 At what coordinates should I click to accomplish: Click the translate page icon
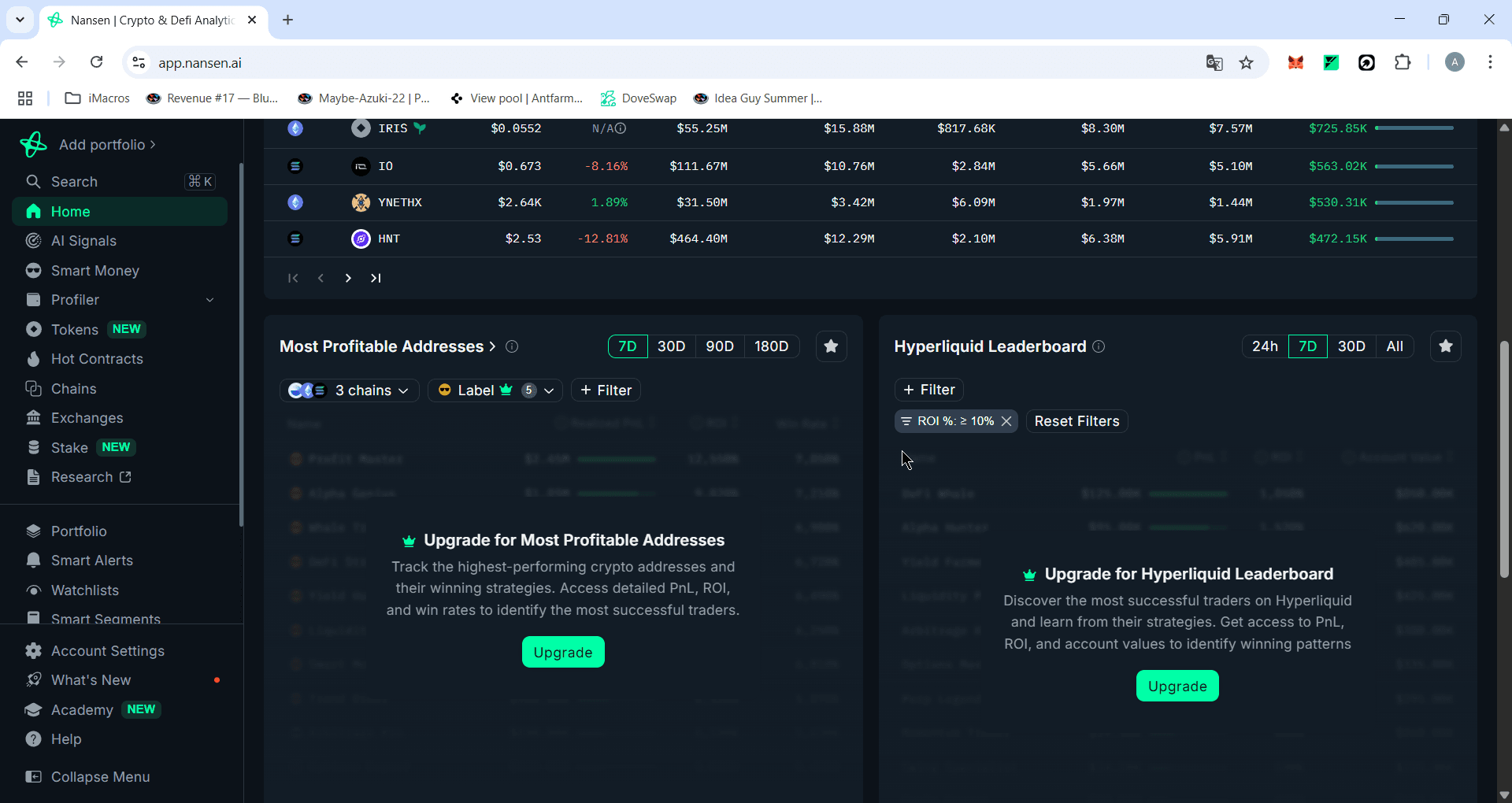coord(1214,63)
